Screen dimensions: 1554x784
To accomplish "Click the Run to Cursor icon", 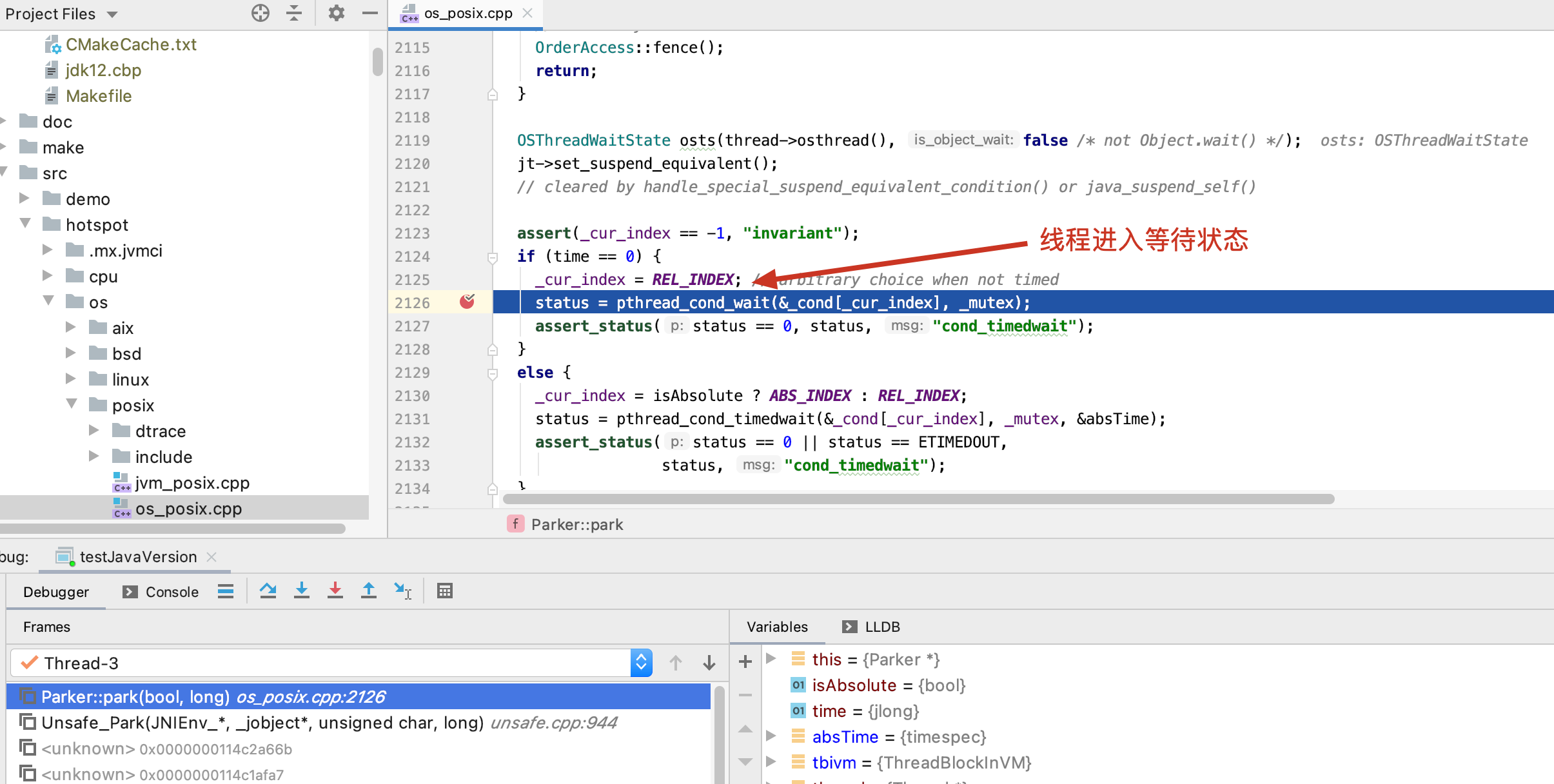I will pos(402,591).
